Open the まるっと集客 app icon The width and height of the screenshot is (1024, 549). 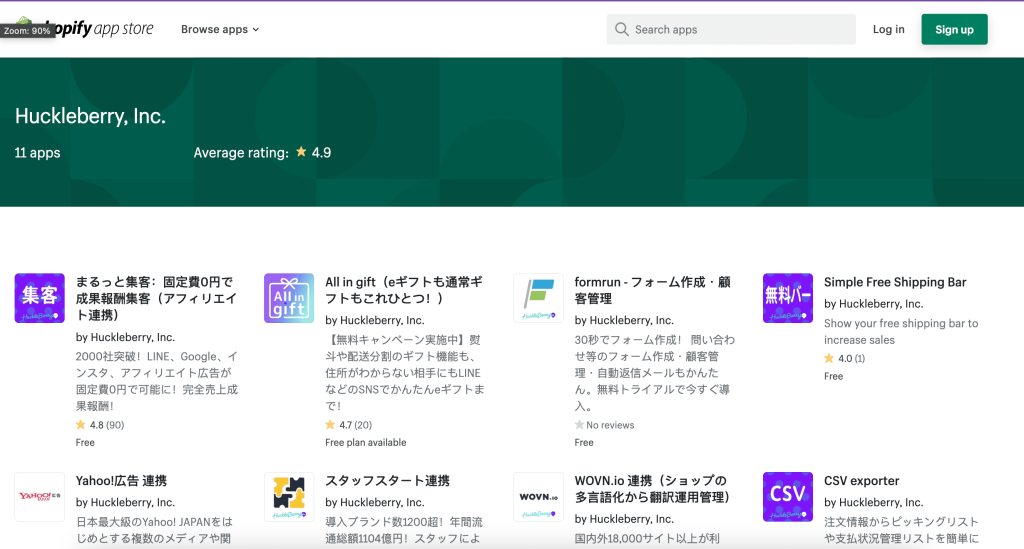[x=40, y=298]
